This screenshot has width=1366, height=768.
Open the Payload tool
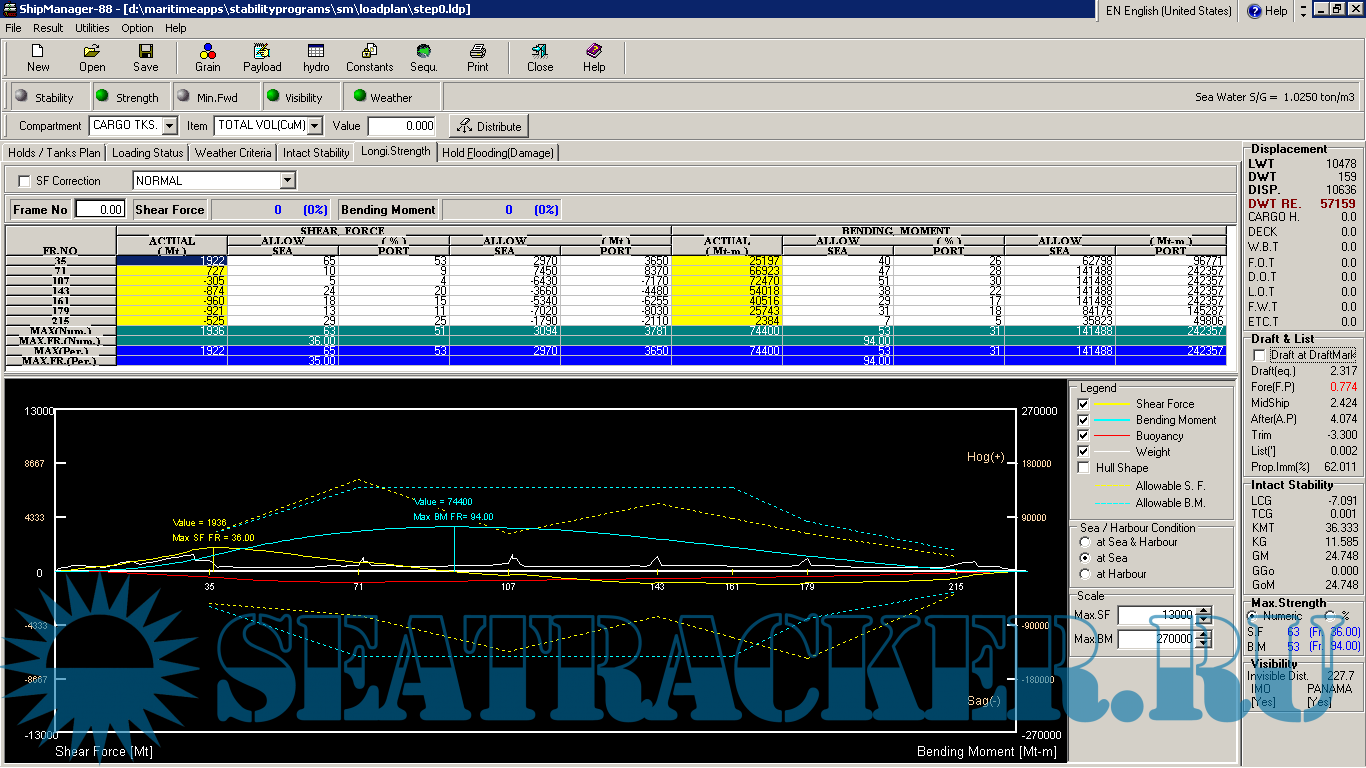pyautogui.click(x=262, y=57)
